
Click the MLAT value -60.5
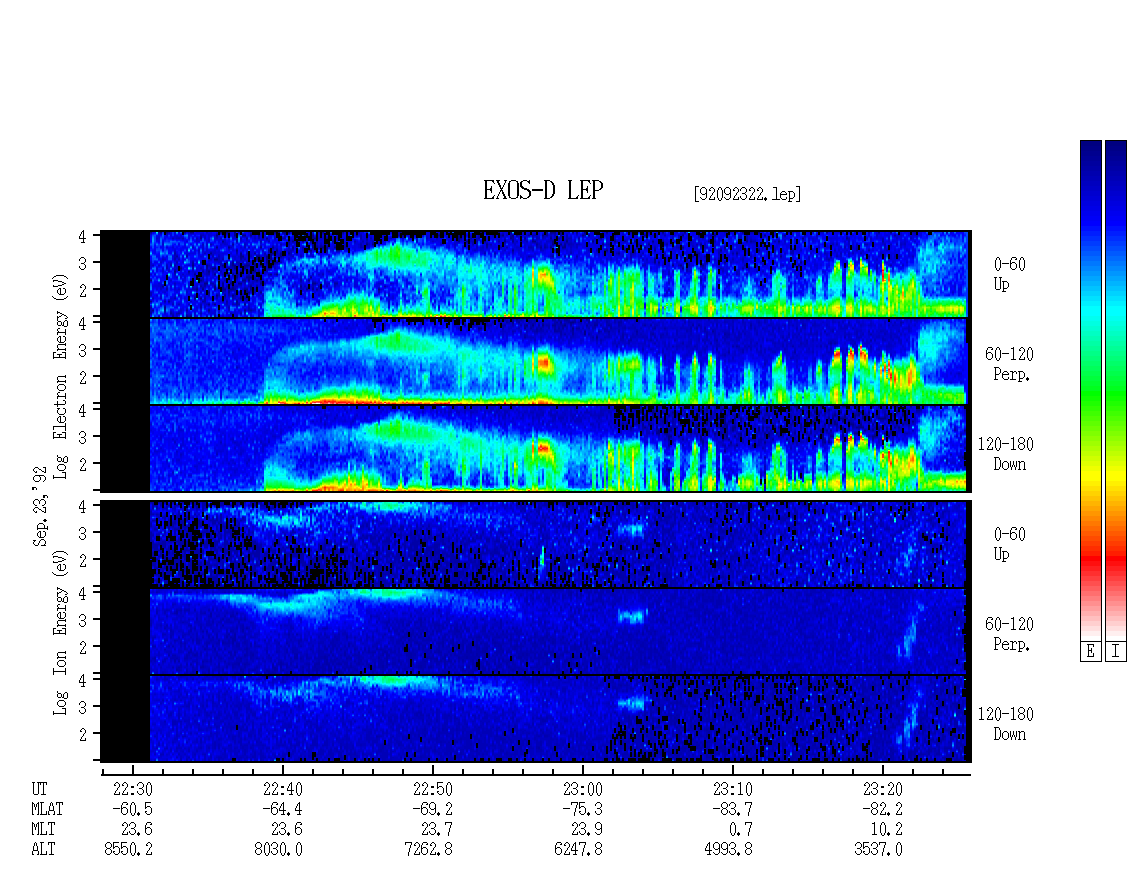coord(133,809)
